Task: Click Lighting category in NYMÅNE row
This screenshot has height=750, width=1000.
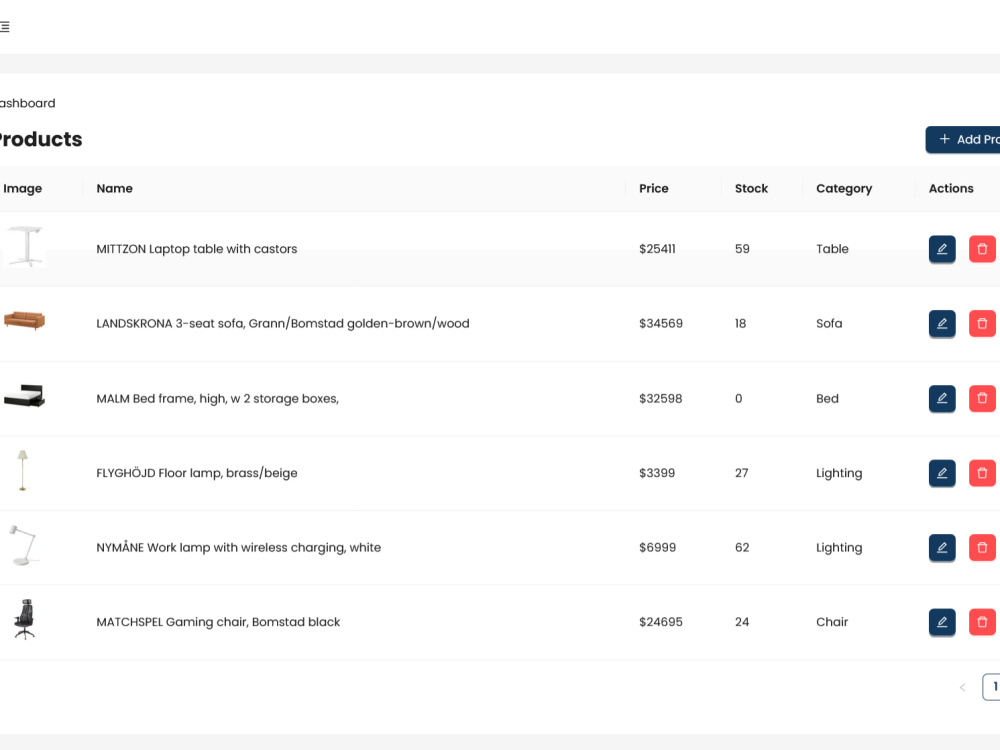Action: click(x=839, y=548)
